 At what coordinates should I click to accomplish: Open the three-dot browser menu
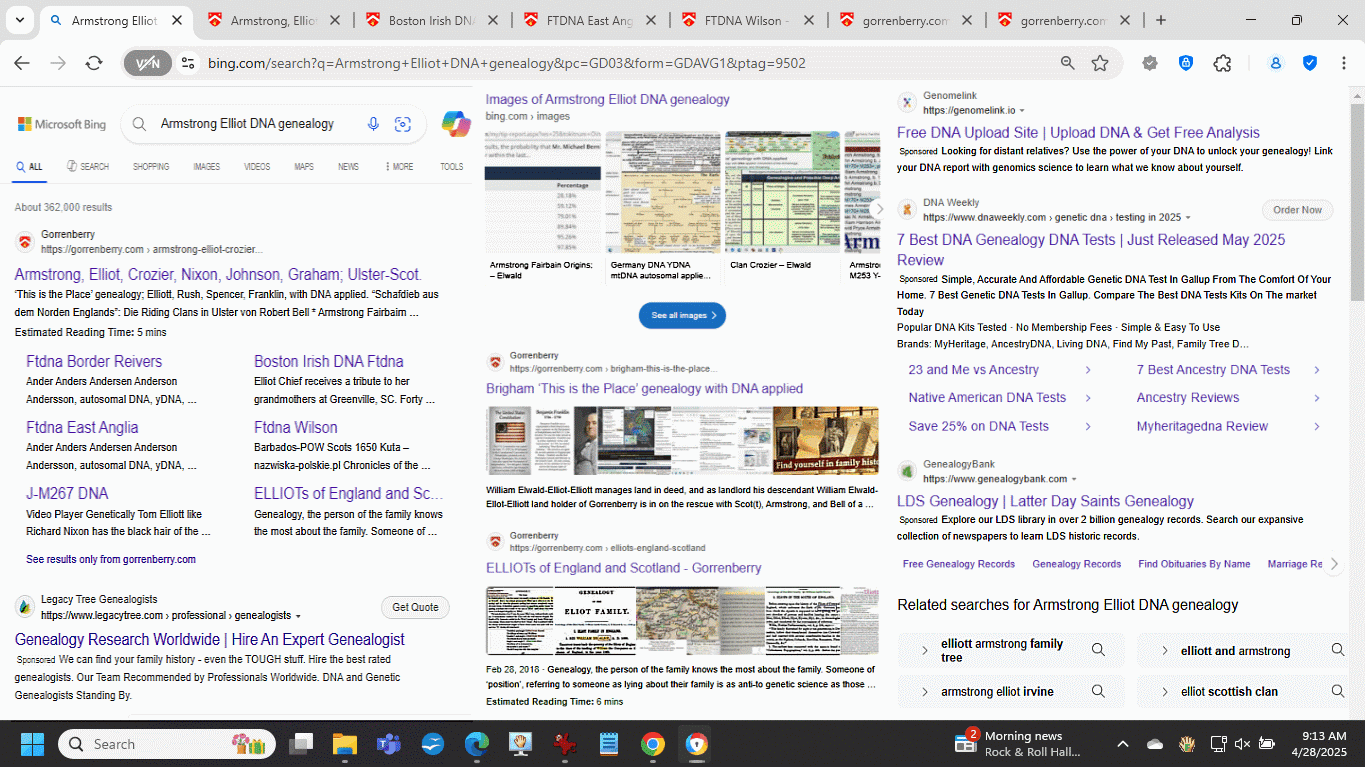1342,63
